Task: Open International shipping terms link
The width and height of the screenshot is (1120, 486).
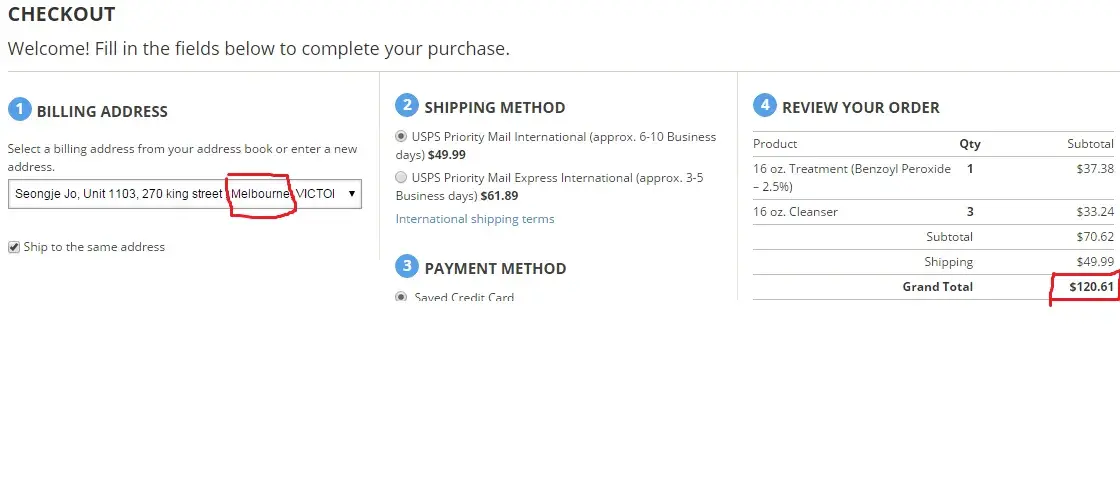Action: click(475, 219)
